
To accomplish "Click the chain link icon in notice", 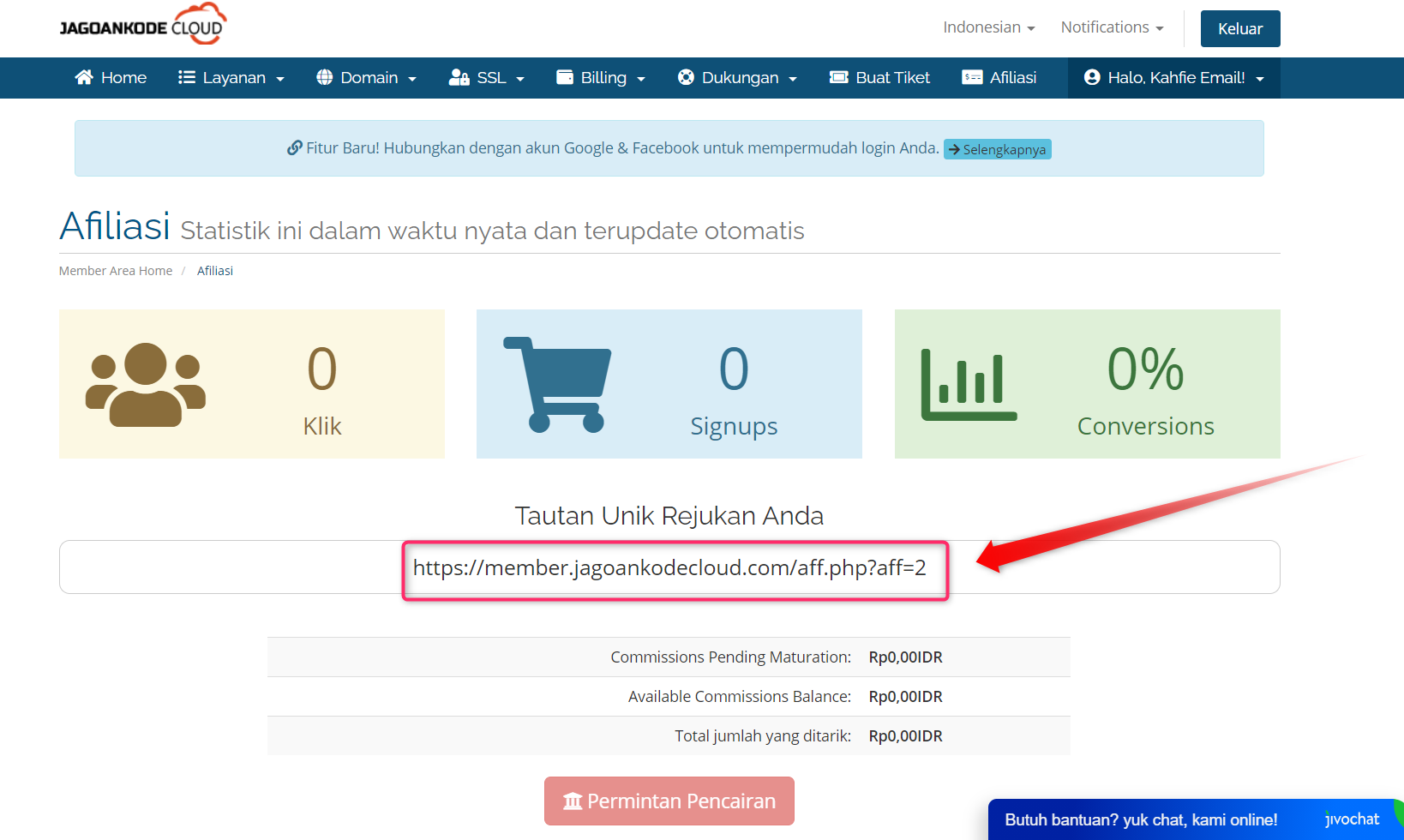I will [x=294, y=147].
